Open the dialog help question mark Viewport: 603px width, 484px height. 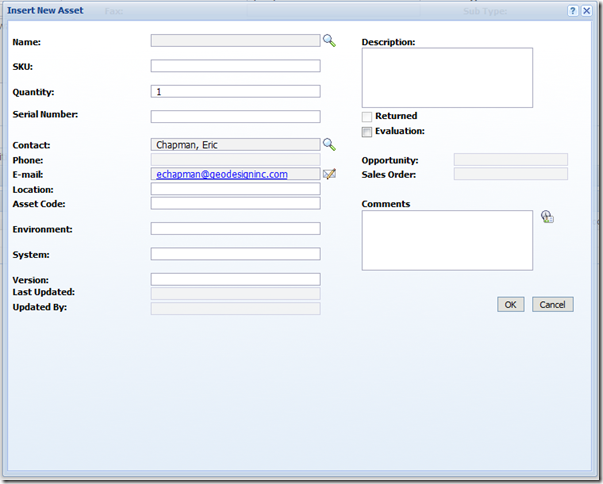tap(573, 10)
